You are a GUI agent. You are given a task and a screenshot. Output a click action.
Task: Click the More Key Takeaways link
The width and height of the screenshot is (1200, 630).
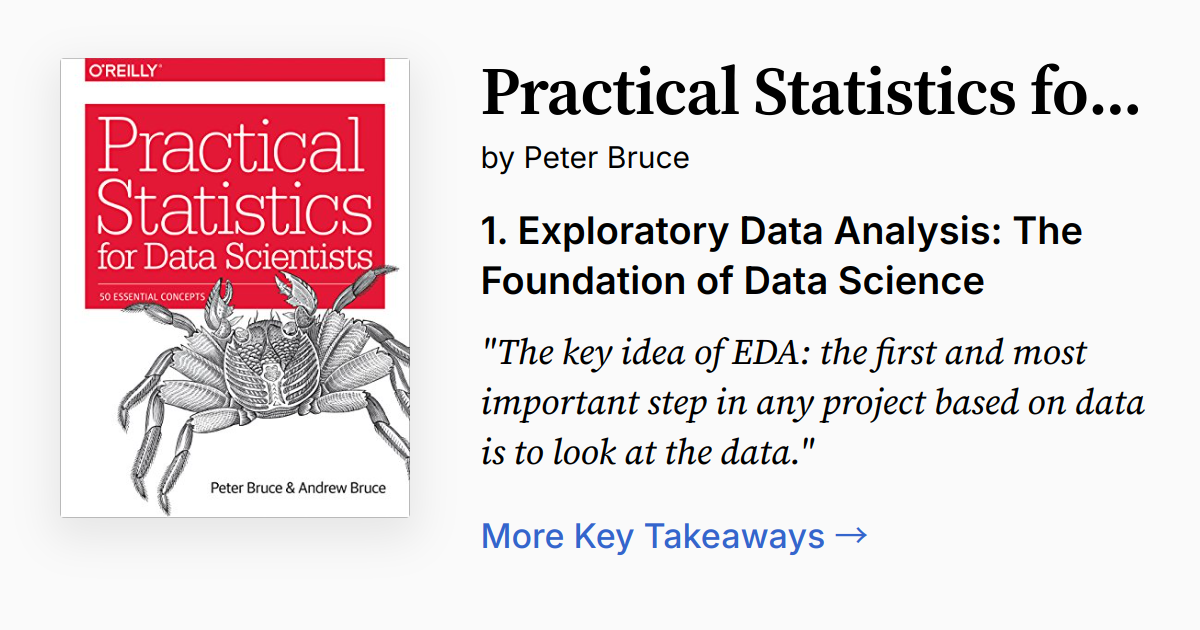tap(673, 536)
